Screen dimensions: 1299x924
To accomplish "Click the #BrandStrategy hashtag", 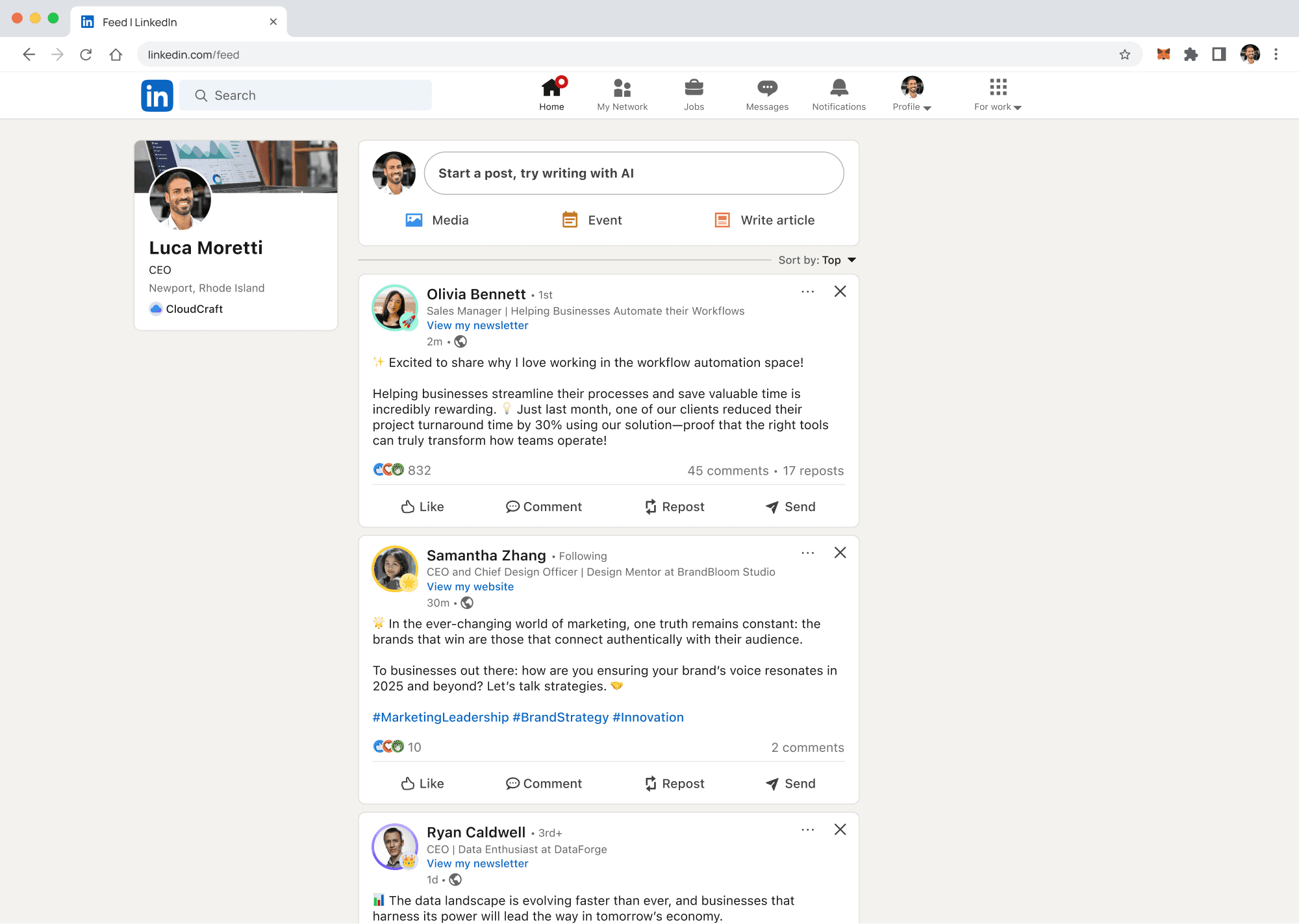I will click(561, 717).
